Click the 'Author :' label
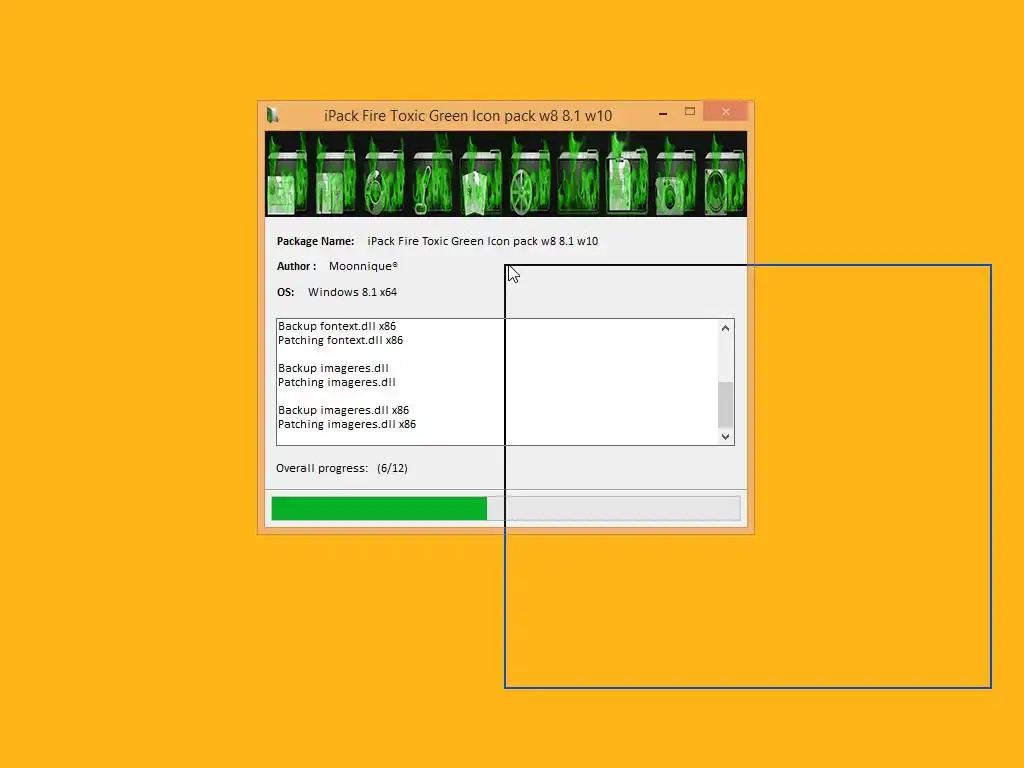The height and width of the screenshot is (768, 1024). click(x=296, y=266)
